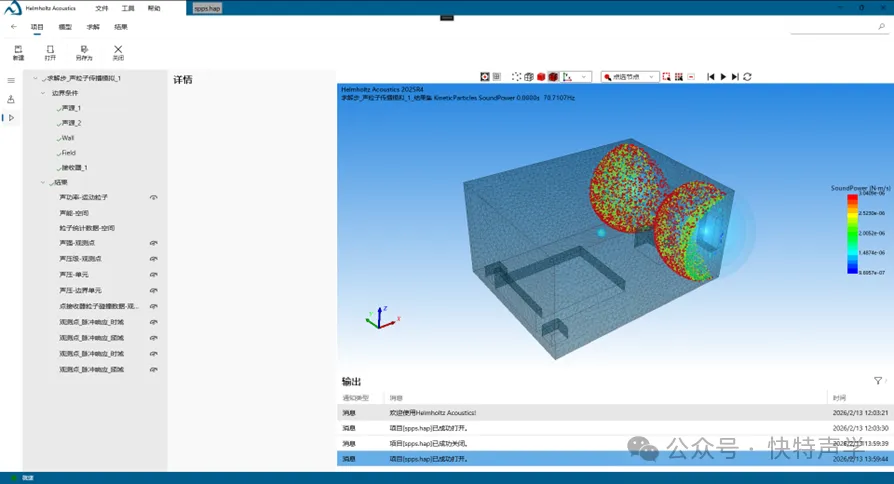The height and width of the screenshot is (484, 894).
Task: Select the 声源_2 boundary condition
Action: tap(71, 123)
